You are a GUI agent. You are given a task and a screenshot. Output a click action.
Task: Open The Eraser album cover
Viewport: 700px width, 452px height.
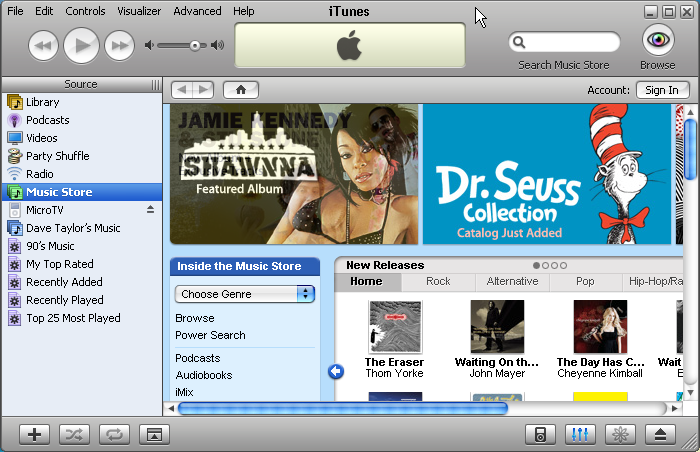click(395, 326)
